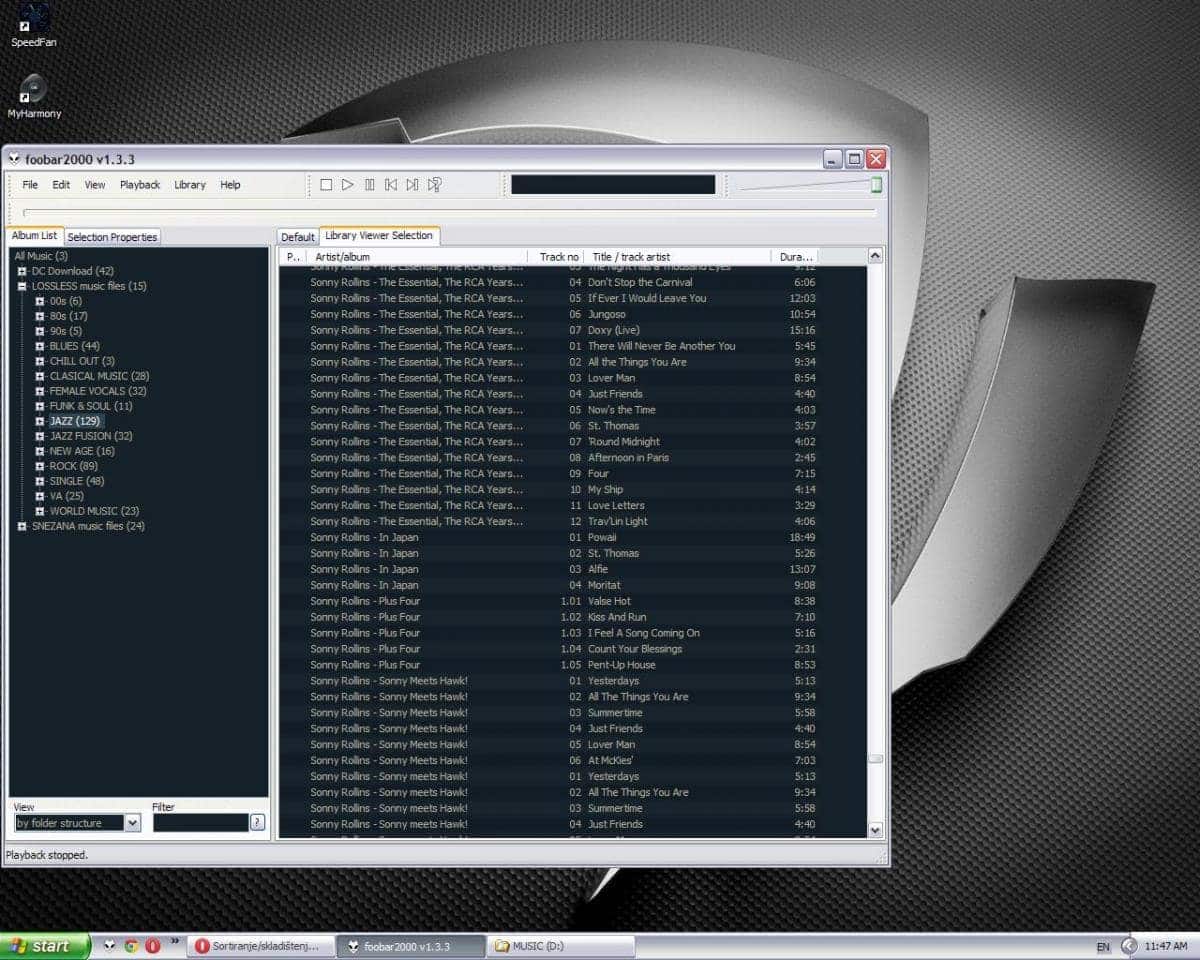Expand the CHILL OUT folder

click(x=40, y=361)
